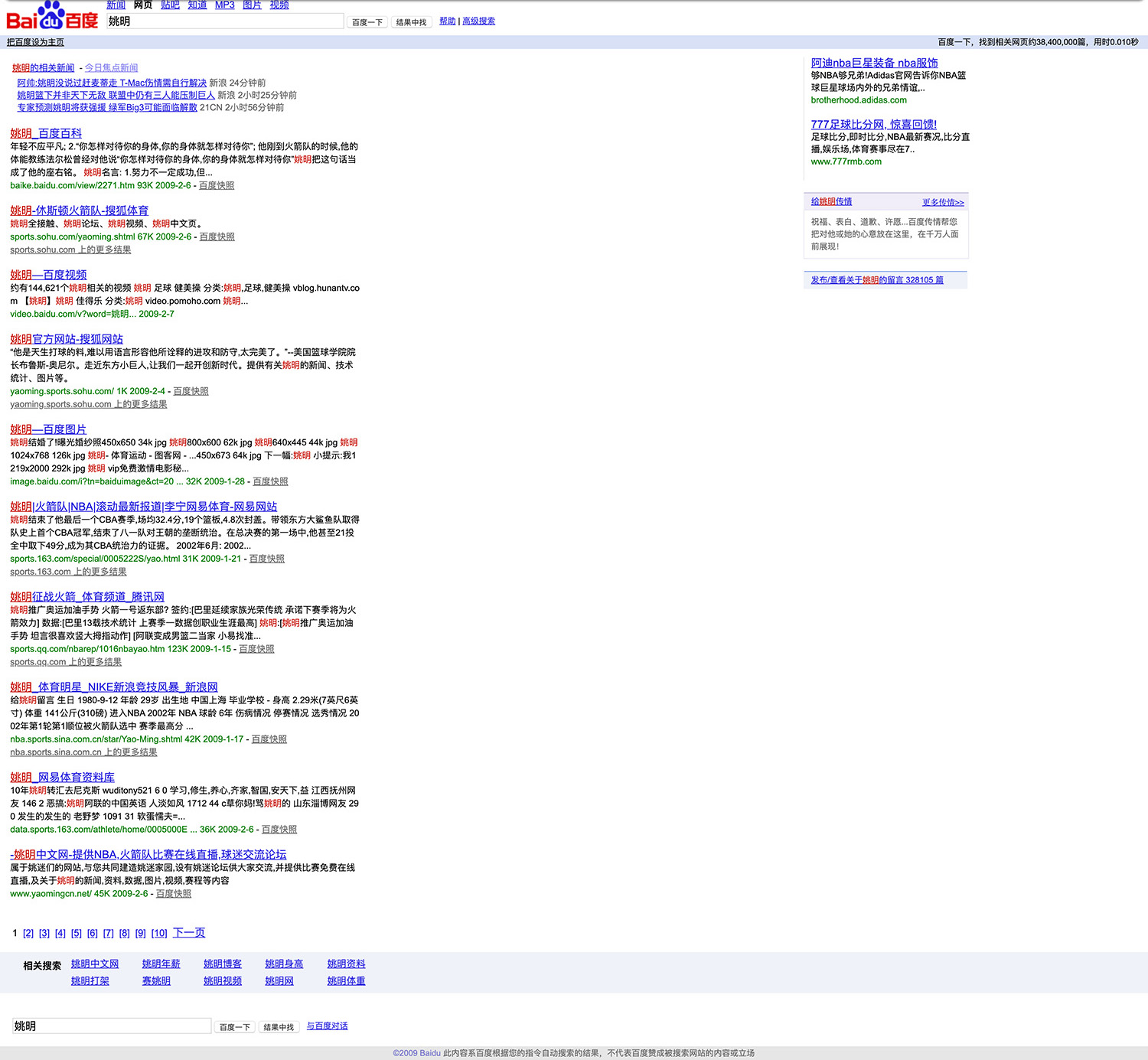Image resolution: width=1148 pixels, height=1060 pixels.
Task: Click the top 结果中找 button
Action: [x=411, y=22]
